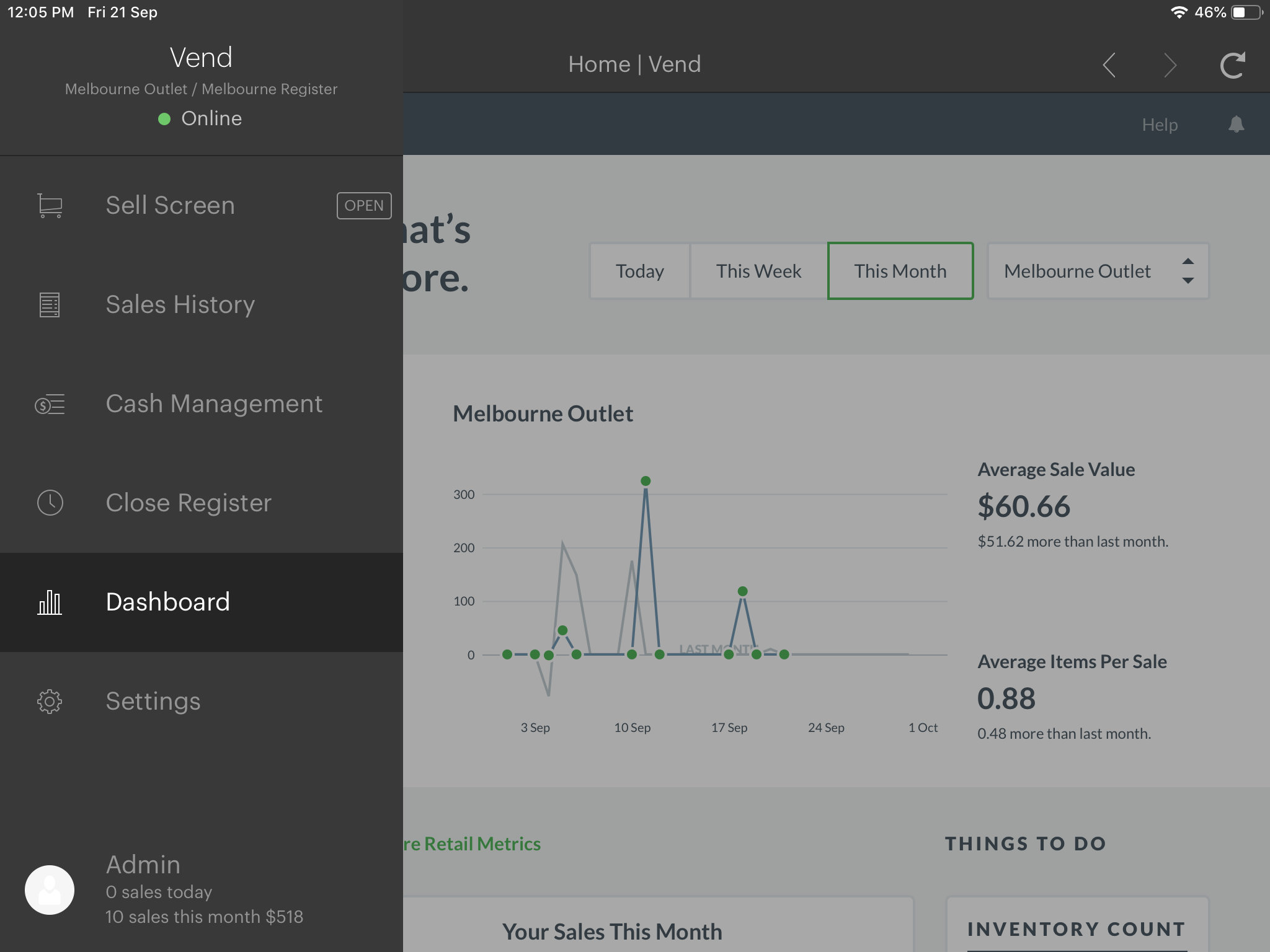1270x952 pixels.
Task: Go back with the left arrow
Action: click(1109, 65)
